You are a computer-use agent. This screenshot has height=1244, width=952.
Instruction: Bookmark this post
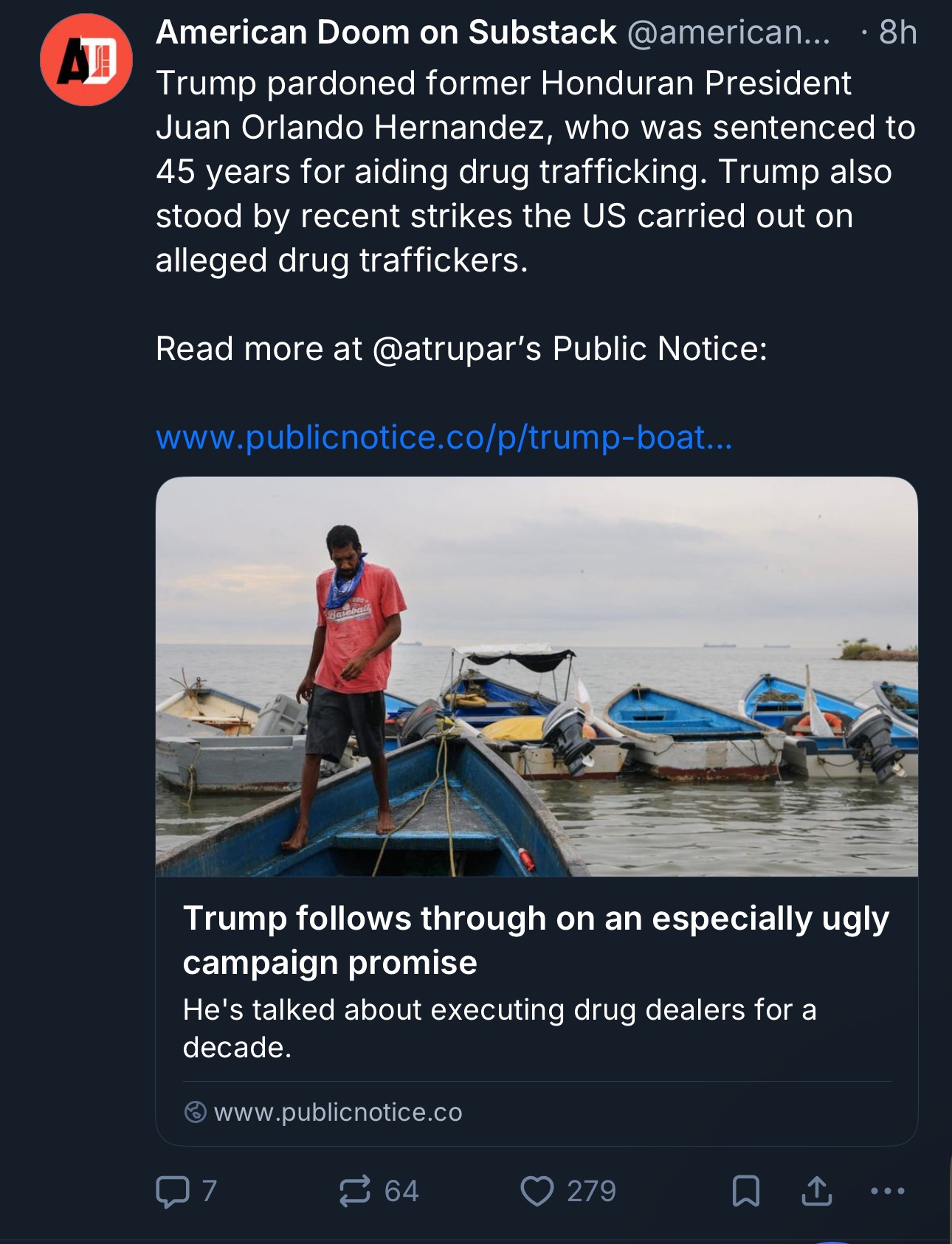tap(745, 1191)
